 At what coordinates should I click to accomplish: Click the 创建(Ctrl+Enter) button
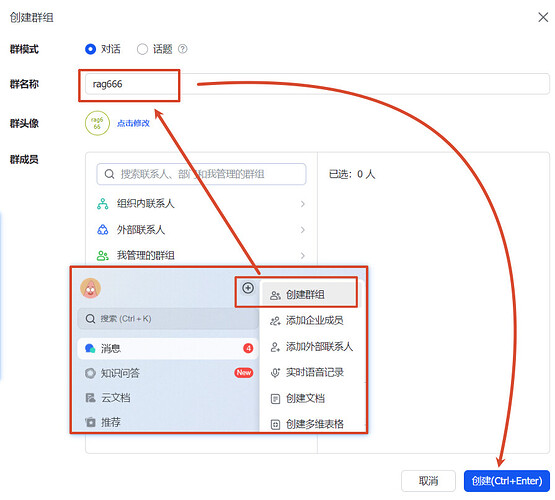click(x=507, y=481)
